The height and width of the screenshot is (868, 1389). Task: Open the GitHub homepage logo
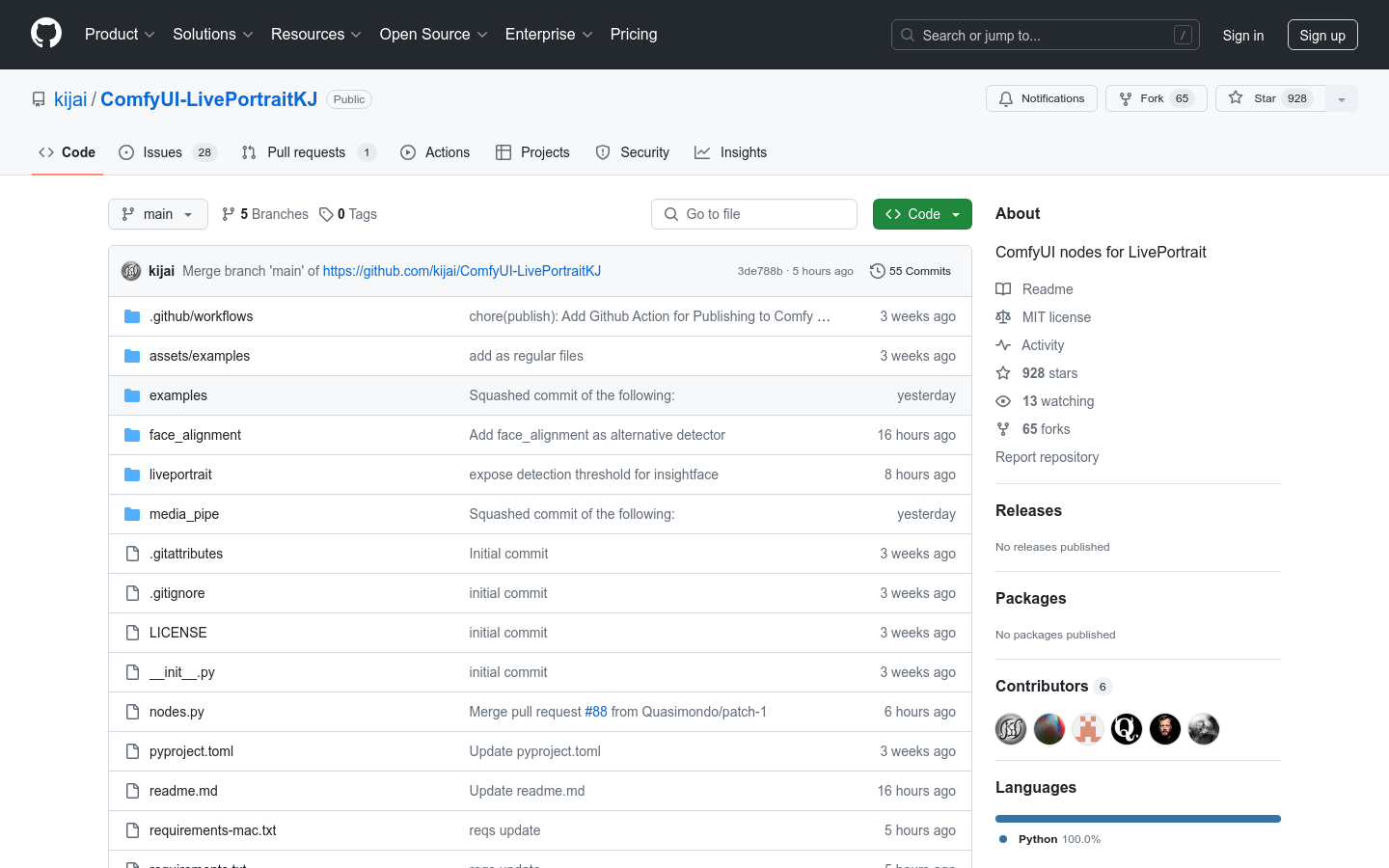(x=46, y=34)
